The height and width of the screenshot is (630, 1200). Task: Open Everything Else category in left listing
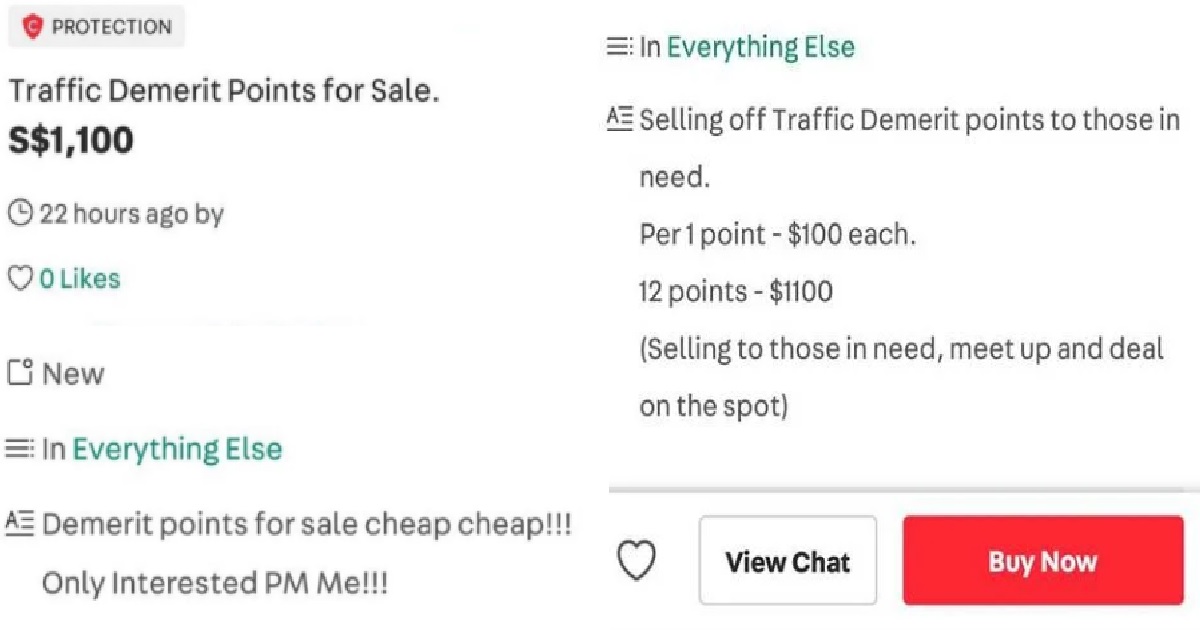pos(177,449)
